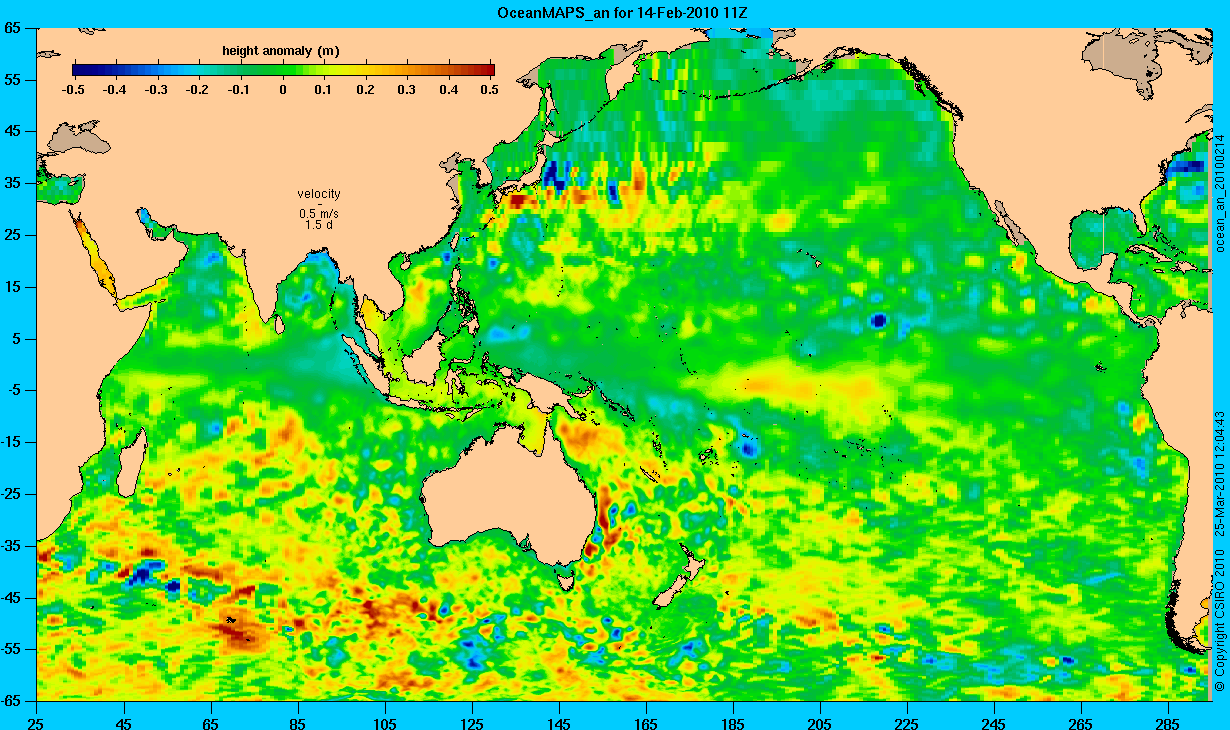Click the Madagascar island on the map
This screenshot has height=730, width=1230.
(x=129, y=461)
